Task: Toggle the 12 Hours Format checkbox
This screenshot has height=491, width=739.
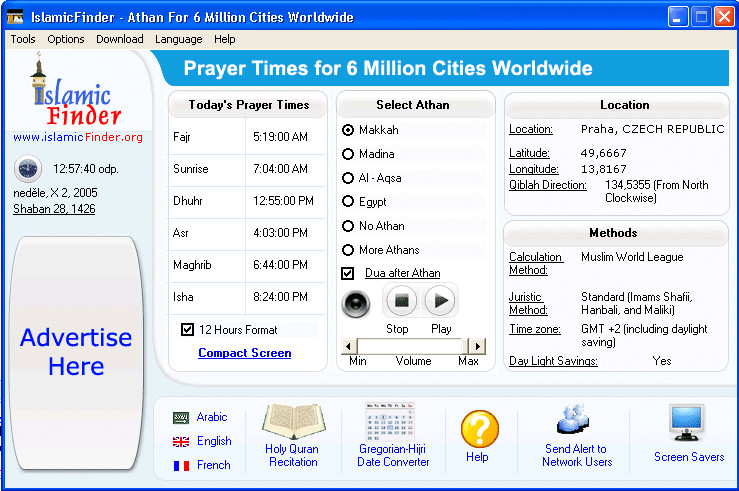Action: tap(187, 329)
